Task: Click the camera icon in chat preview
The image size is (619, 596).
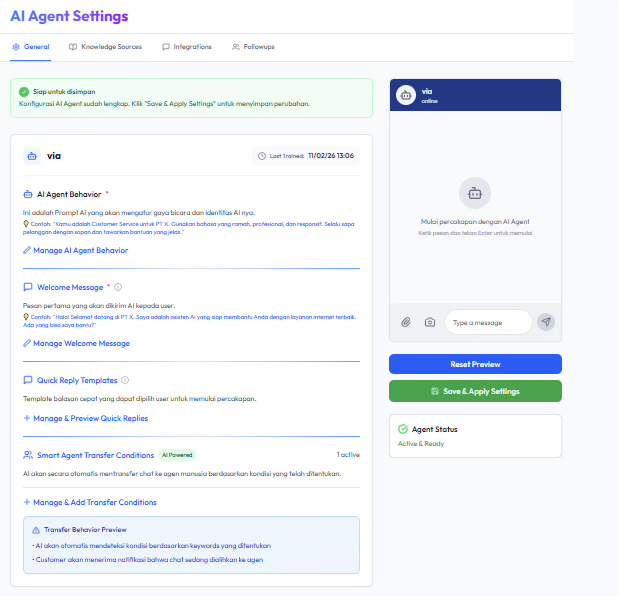Action: [x=430, y=322]
